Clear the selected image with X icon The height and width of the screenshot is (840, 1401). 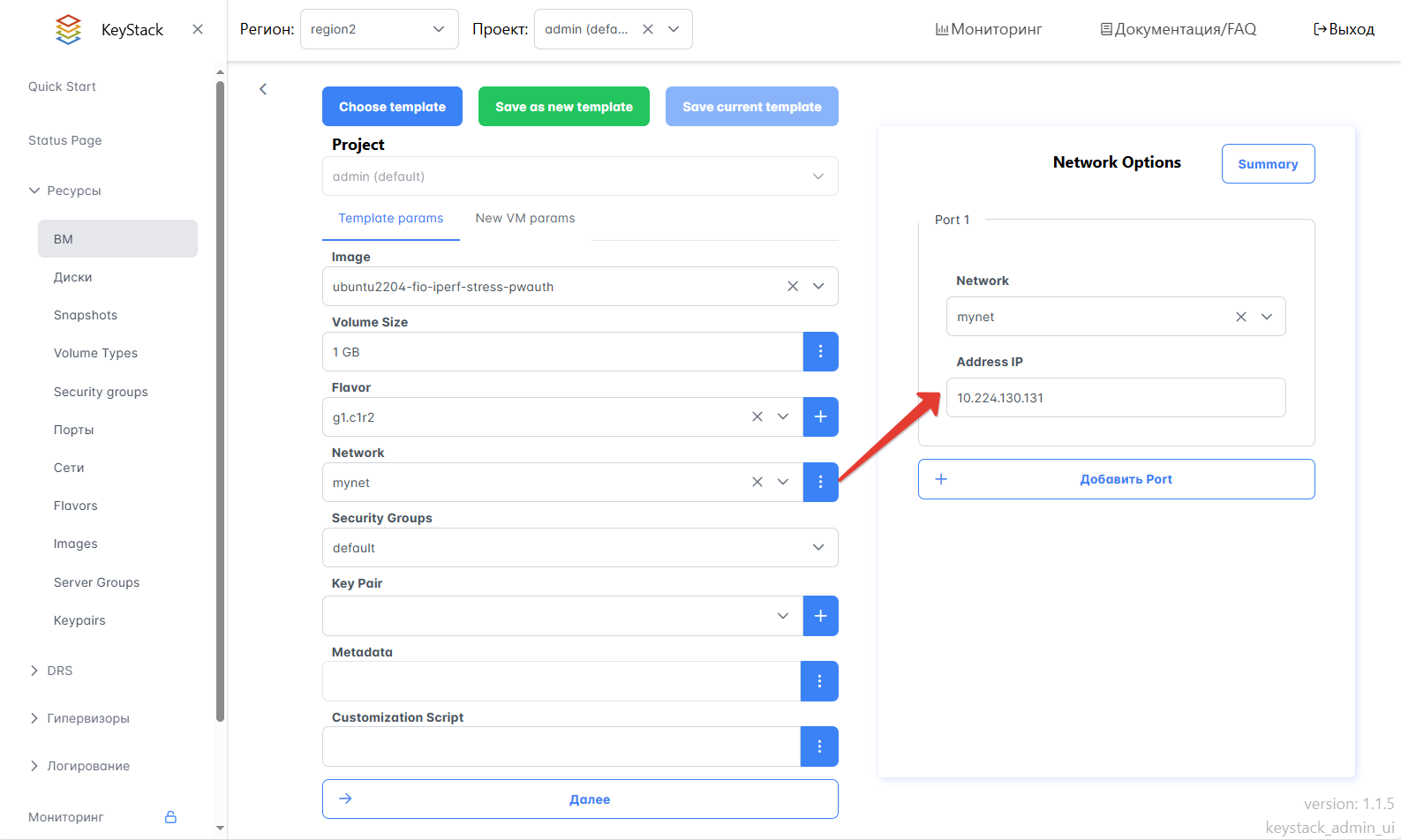click(793, 286)
